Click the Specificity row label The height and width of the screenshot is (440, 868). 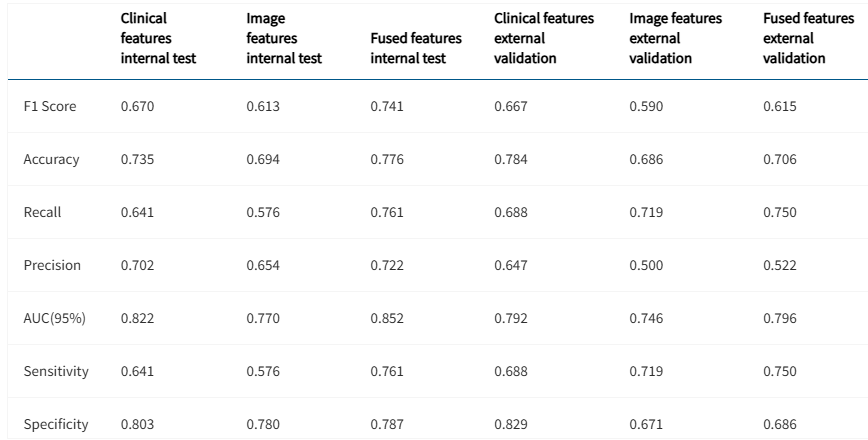click(x=56, y=425)
